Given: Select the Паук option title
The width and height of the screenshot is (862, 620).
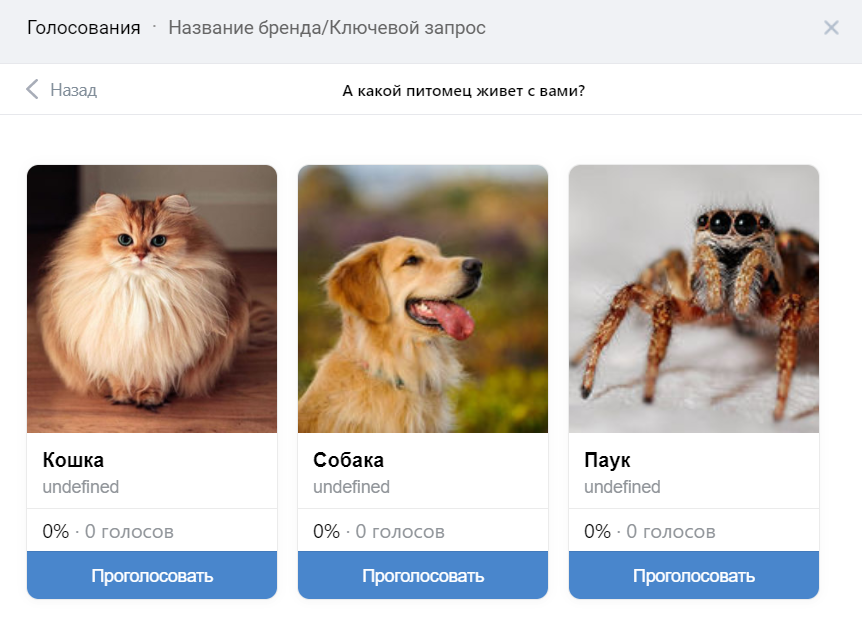Looking at the screenshot, I should 607,460.
